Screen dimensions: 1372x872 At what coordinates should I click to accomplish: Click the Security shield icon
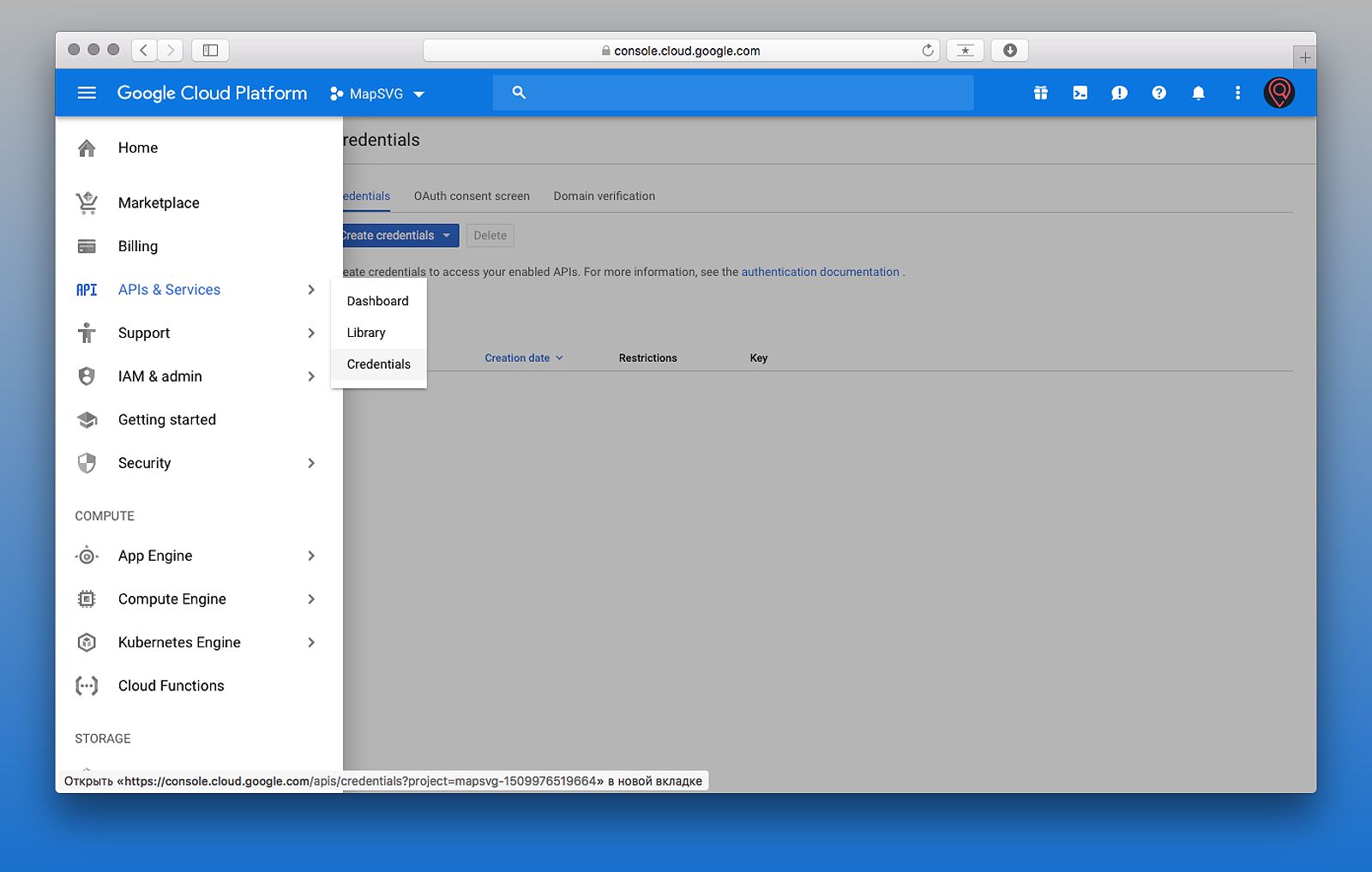point(87,463)
